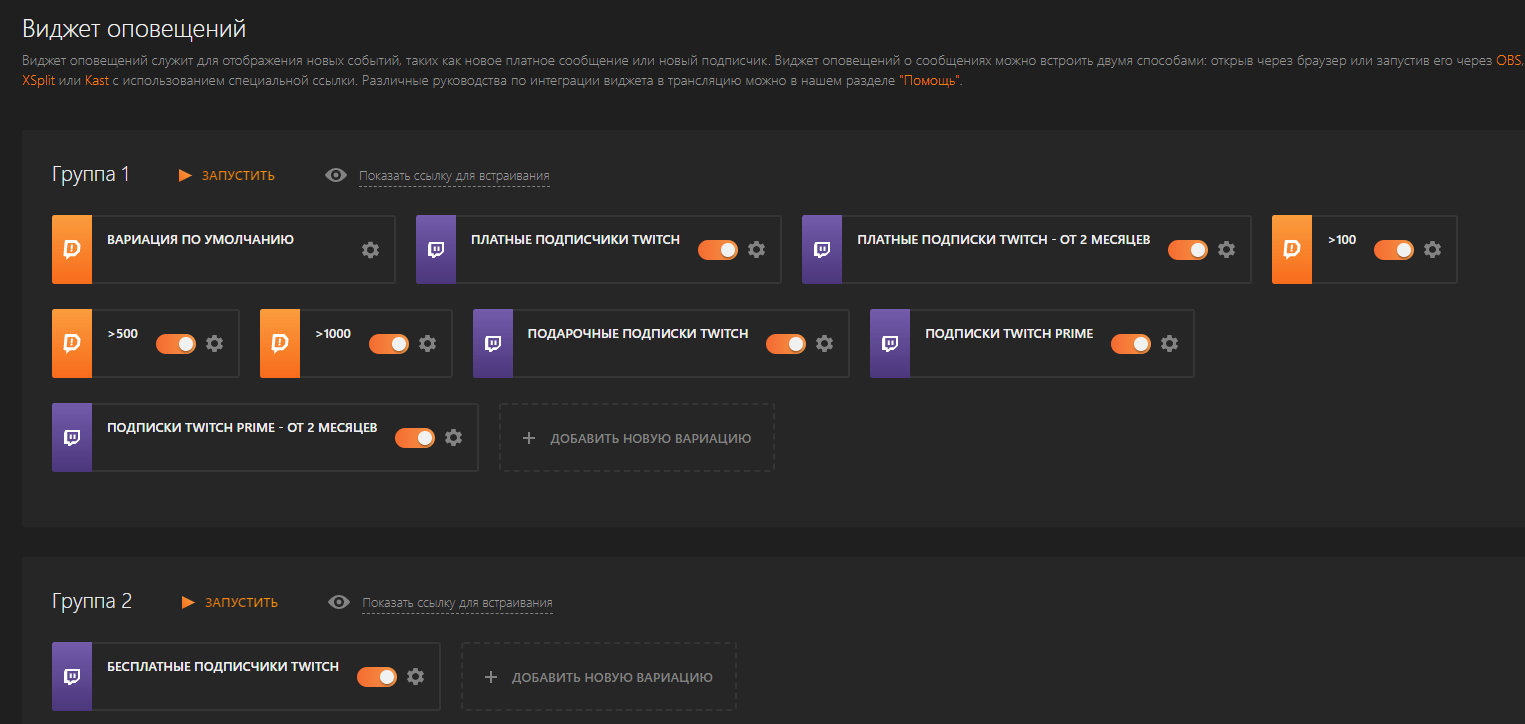The image size is (1525, 724).
Task: Open settings gear for Вариация по умолчанию
Action: [370, 250]
